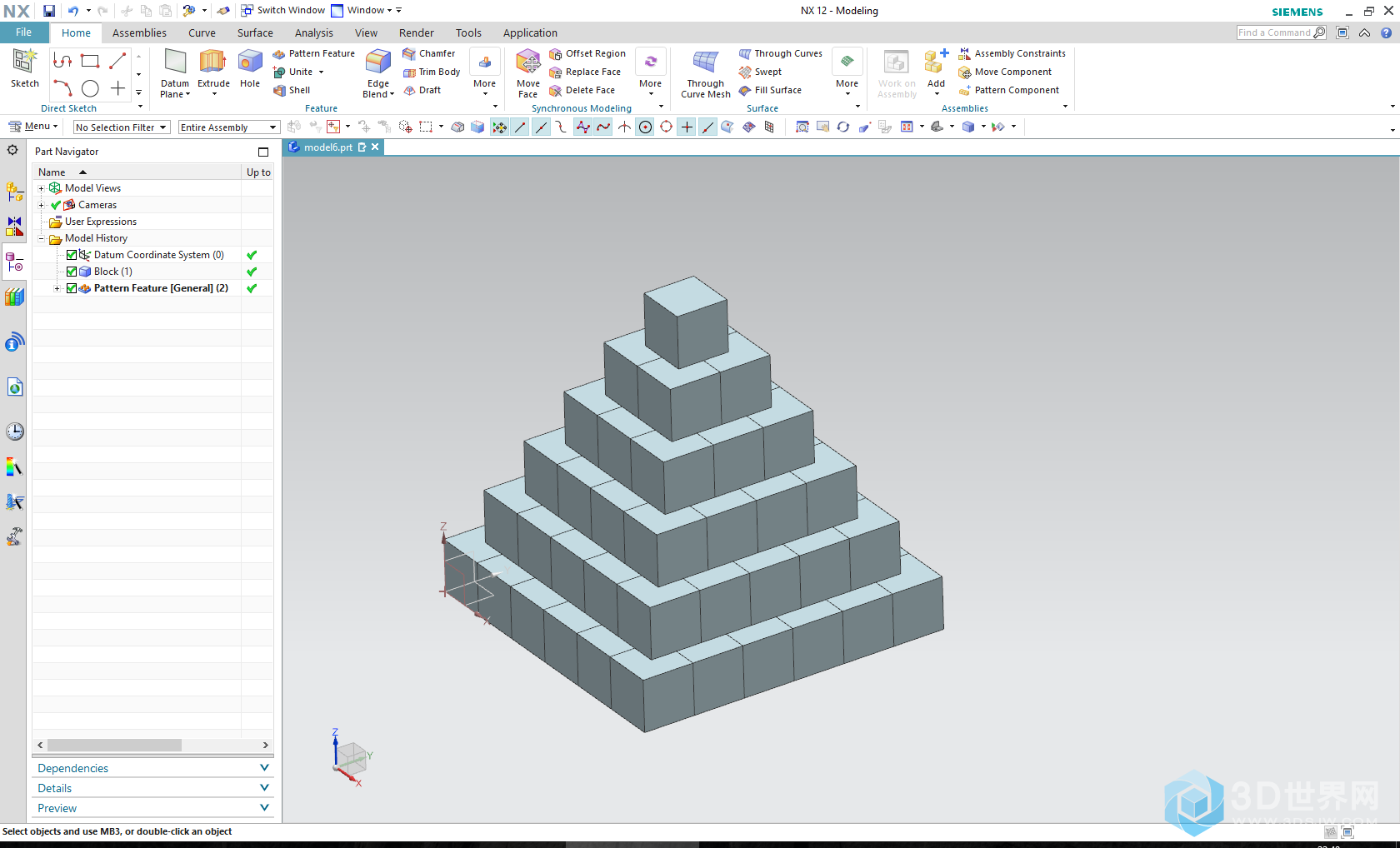The height and width of the screenshot is (848, 1400).
Task: Click the Delete Face command
Action: click(x=582, y=90)
